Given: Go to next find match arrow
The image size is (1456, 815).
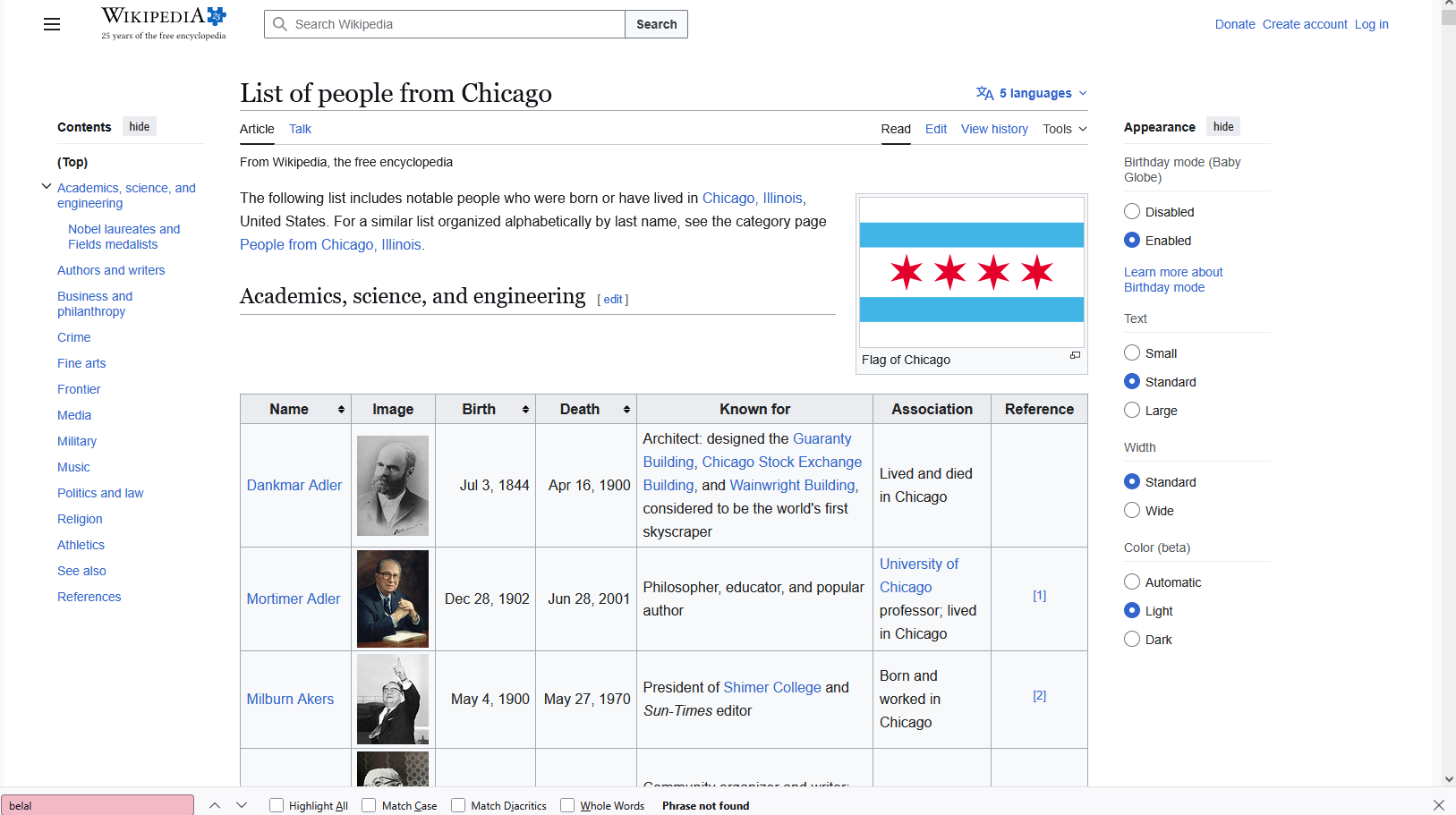Looking at the screenshot, I should [242, 805].
